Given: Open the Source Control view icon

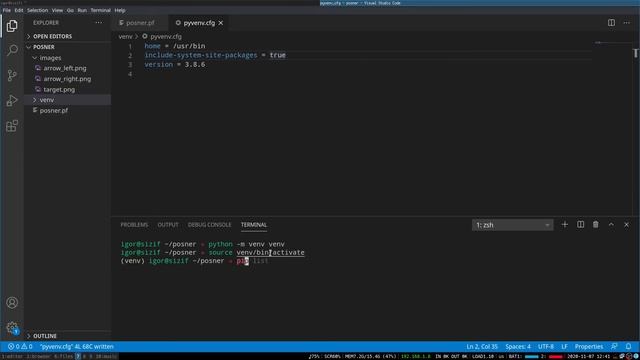Looking at the screenshot, I should pos(12,76).
